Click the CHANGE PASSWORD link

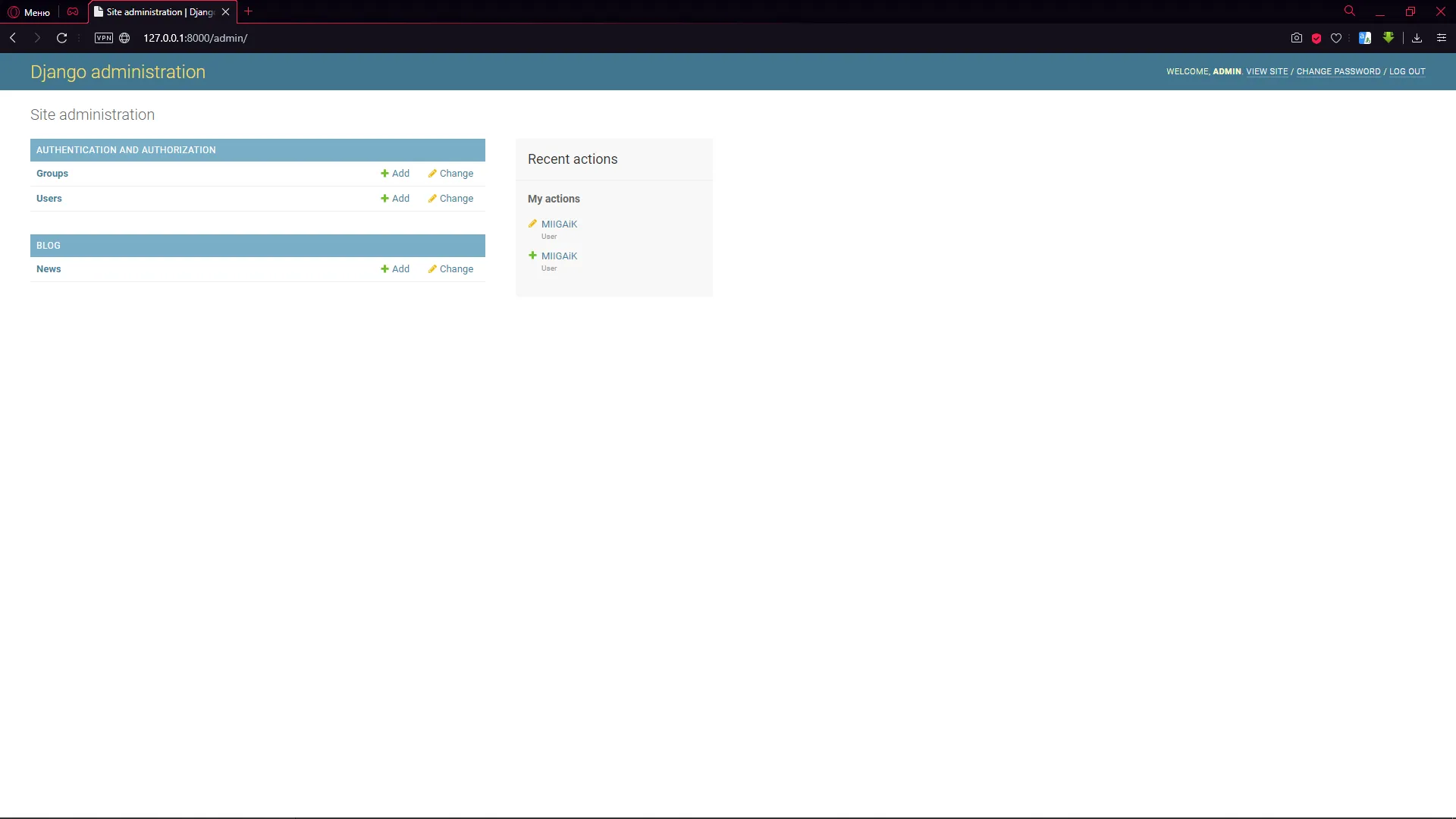point(1338,72)
